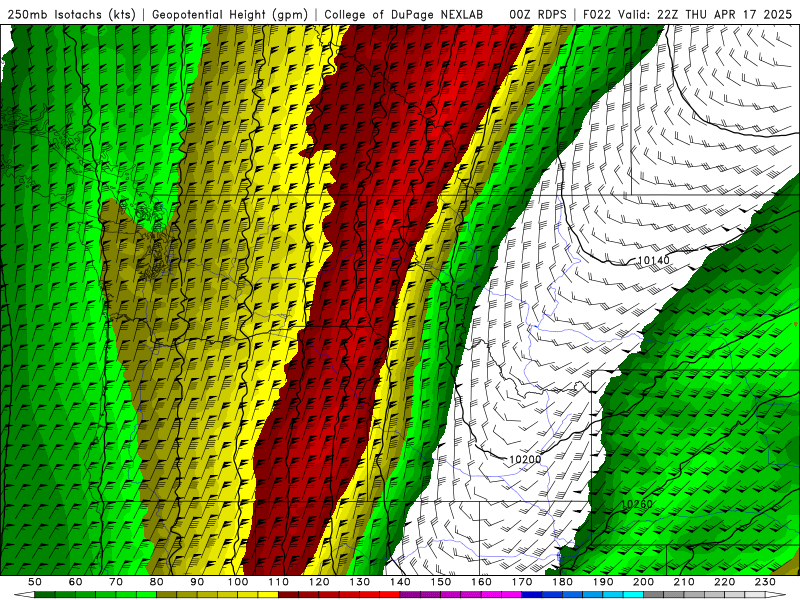This screenshot has height=600, width=800.
Task: Click the 160 value on the color scale
Action: pos(481,582)
